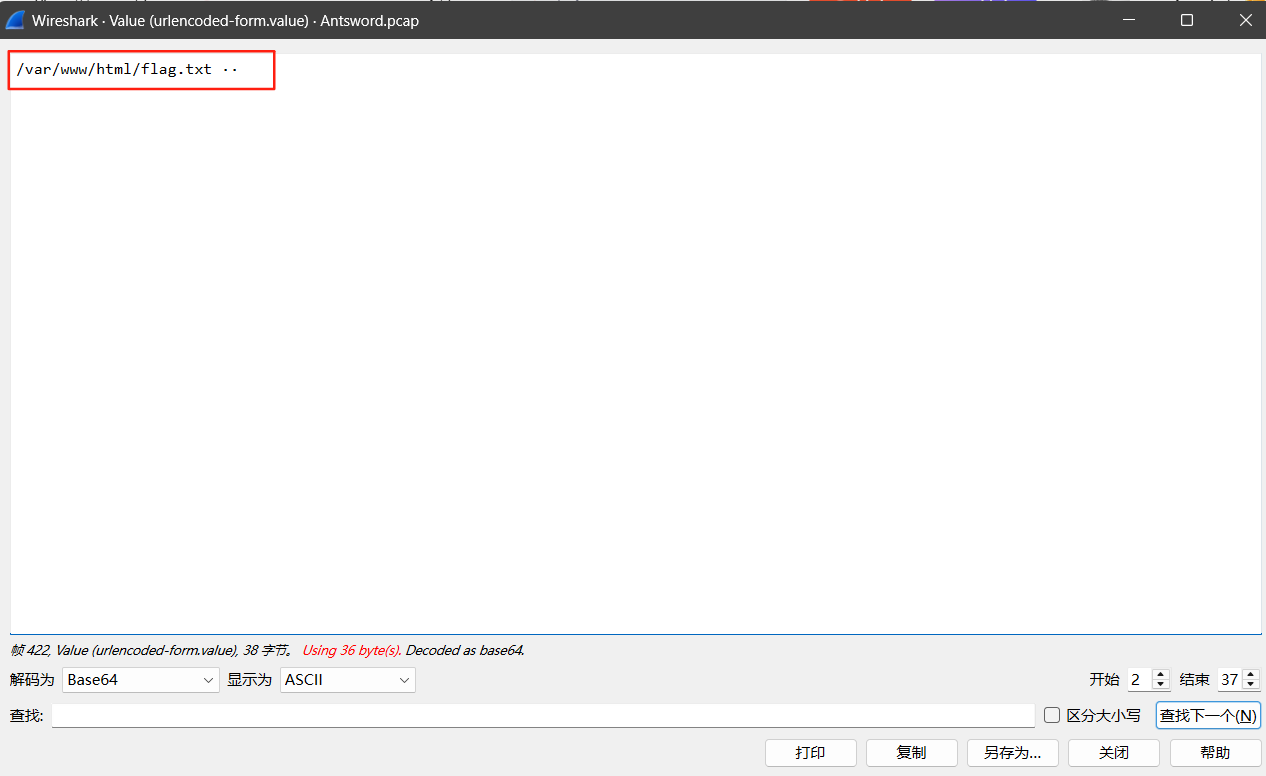1266x776 pixels.
Task: Increase the 开始 start value
Action: click(x=1161, y=675)
